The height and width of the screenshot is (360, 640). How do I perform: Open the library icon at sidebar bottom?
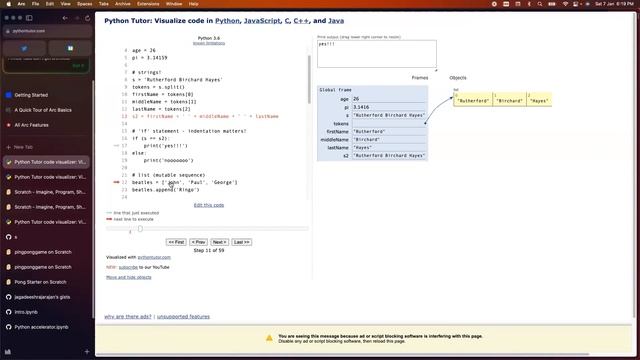[8, 351]
